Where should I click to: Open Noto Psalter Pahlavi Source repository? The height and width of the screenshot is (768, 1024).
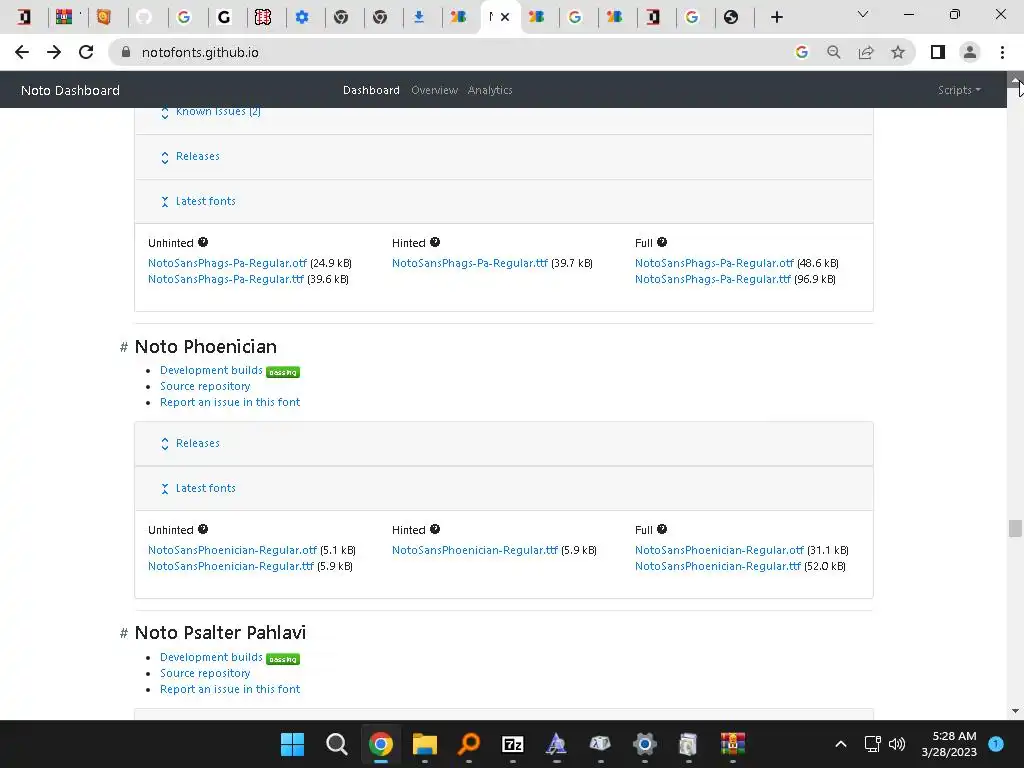coord(205,673)
